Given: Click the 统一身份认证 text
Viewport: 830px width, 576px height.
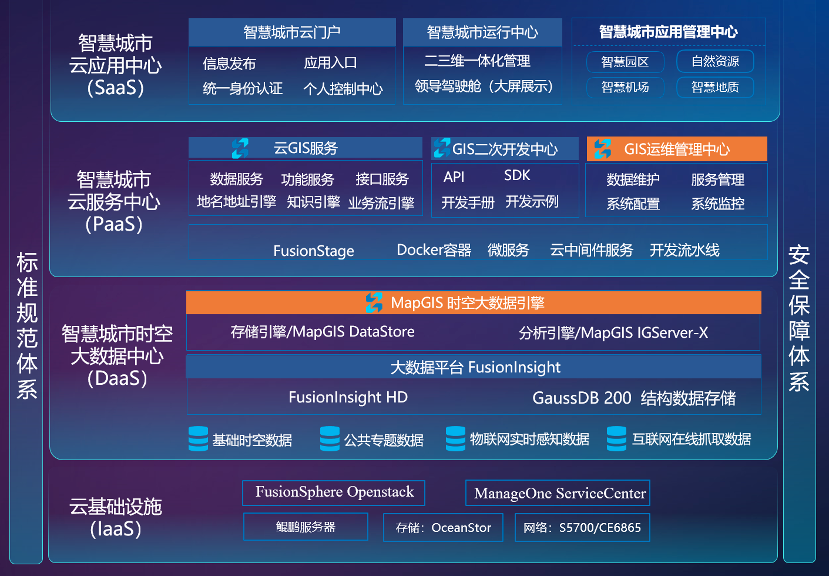Looking at the screenshot, I should [x=242, y=88].
